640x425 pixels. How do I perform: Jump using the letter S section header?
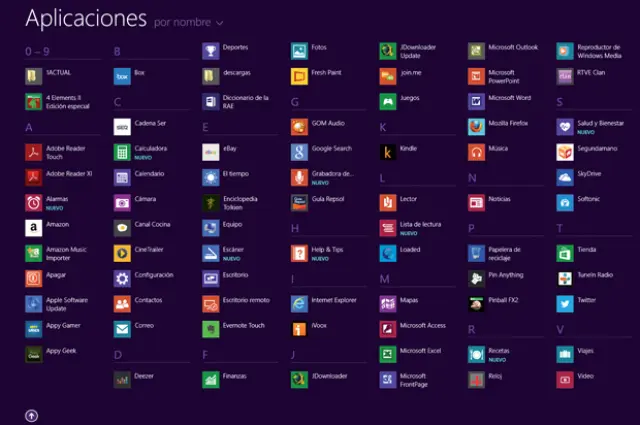pyautogui.click(x=560, y=102)
